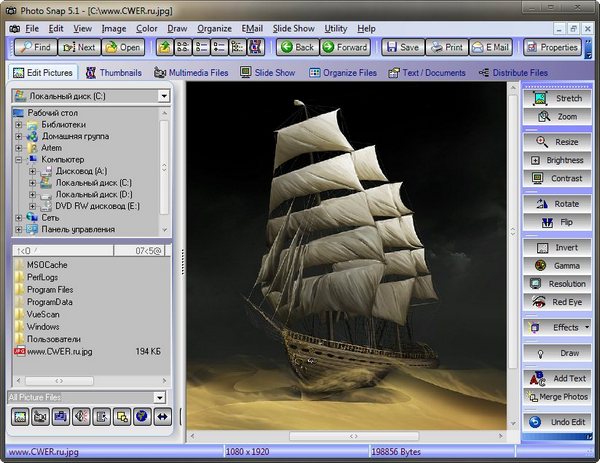Image resolution: width=600 pixels, height=463 pixels.
Task: Open the Slide Show menu
Action: coord(294,29)
